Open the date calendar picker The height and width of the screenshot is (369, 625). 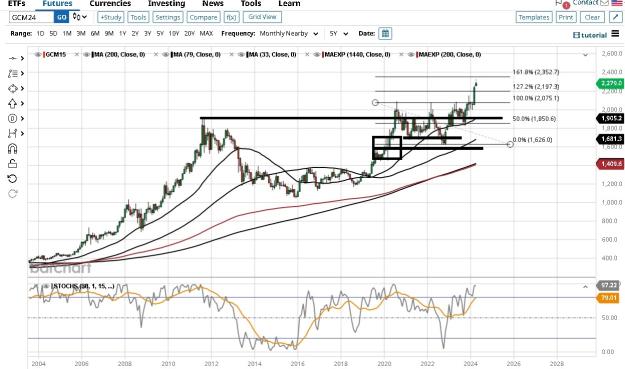[x=385, y=33]
